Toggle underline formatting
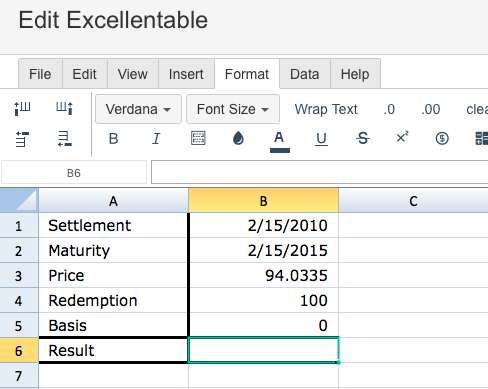Image resolution: width=488 pixels, height=389 pixels. pos(321,139)
